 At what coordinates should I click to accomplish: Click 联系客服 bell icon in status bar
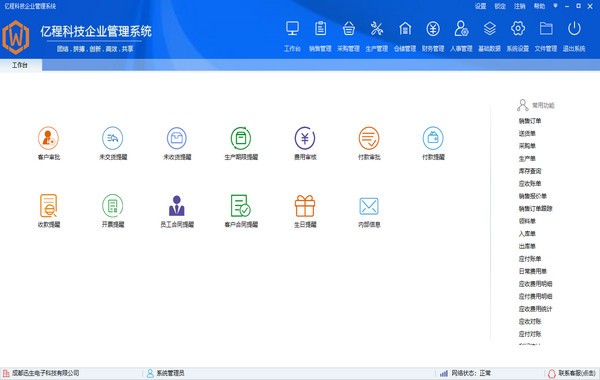551,373
